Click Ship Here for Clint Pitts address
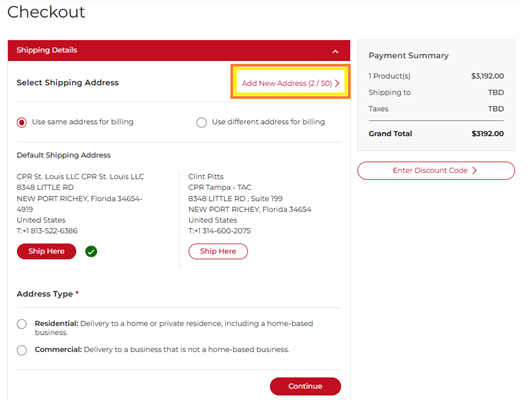 point(218,251)
